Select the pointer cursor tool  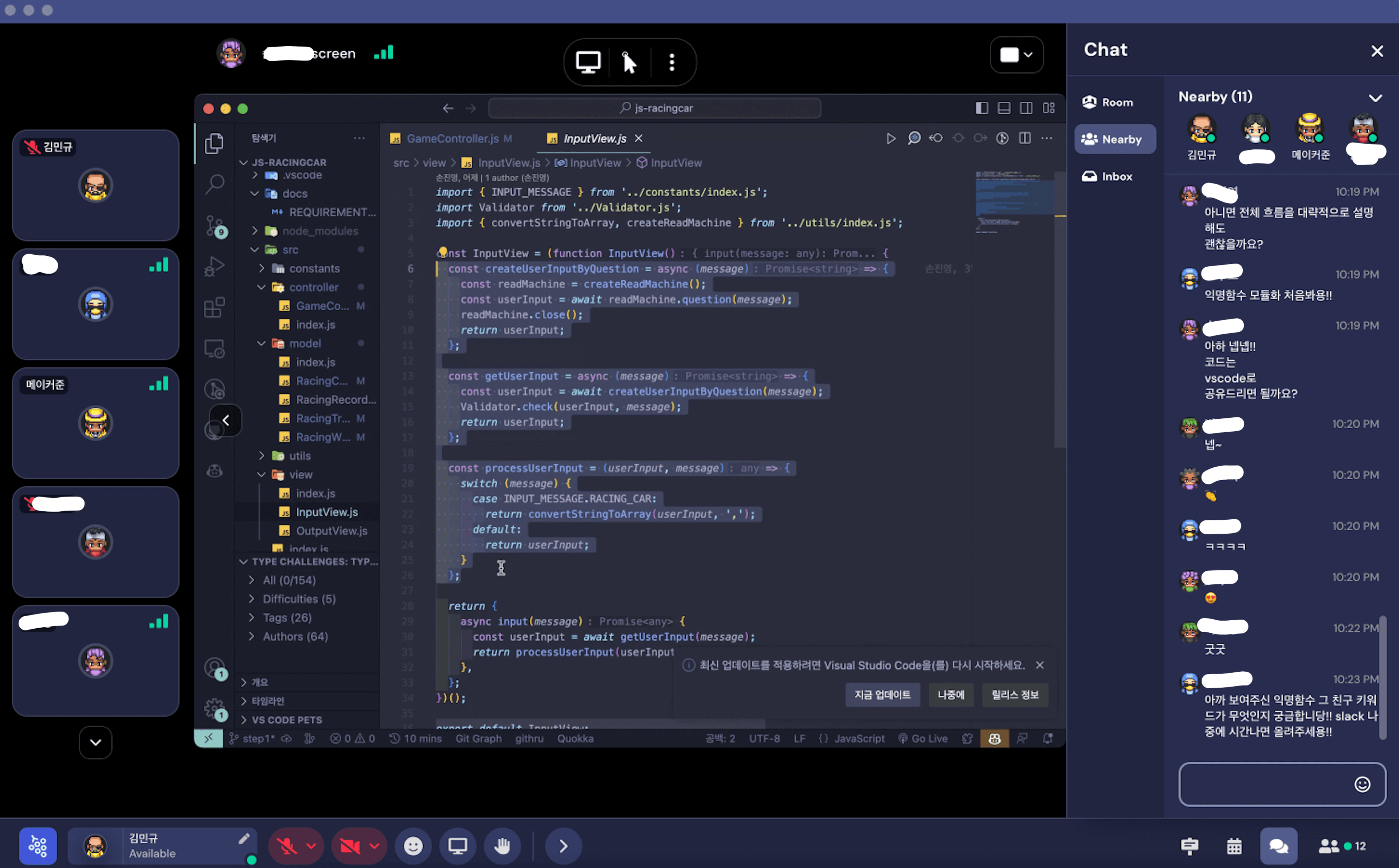[x=629, y=62]
